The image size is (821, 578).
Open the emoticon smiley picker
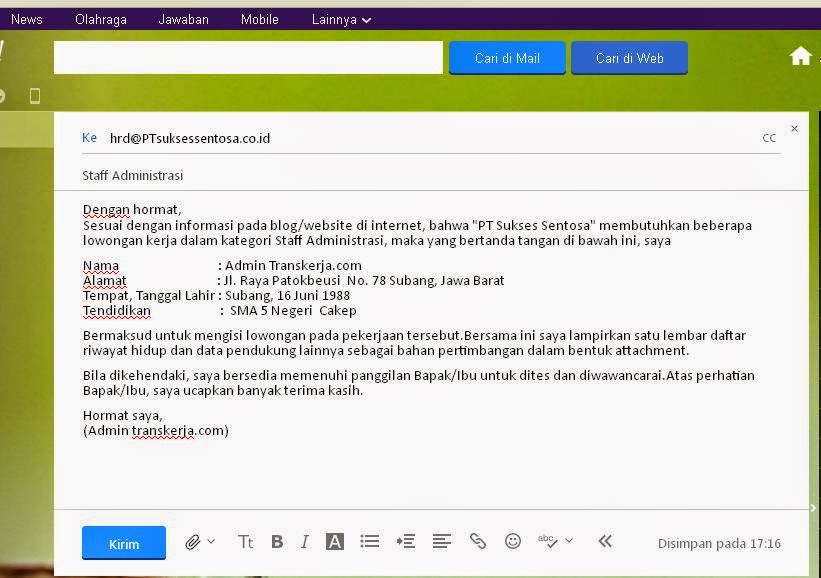coord(513,541)
